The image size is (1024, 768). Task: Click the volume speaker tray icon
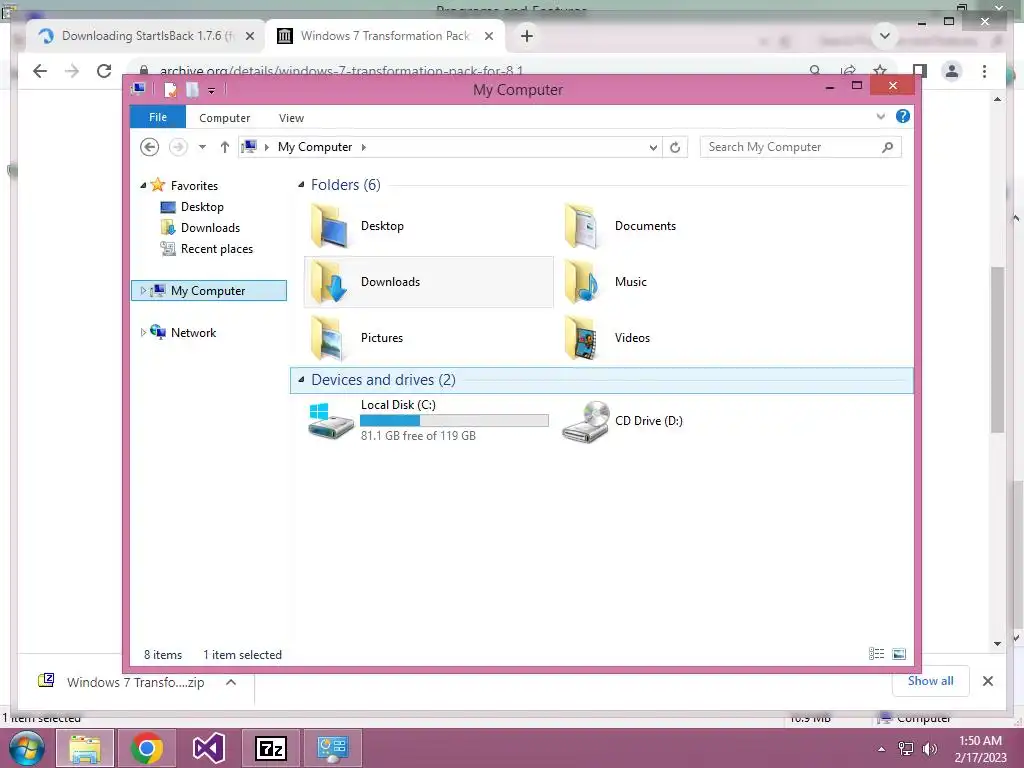(929, 749)
